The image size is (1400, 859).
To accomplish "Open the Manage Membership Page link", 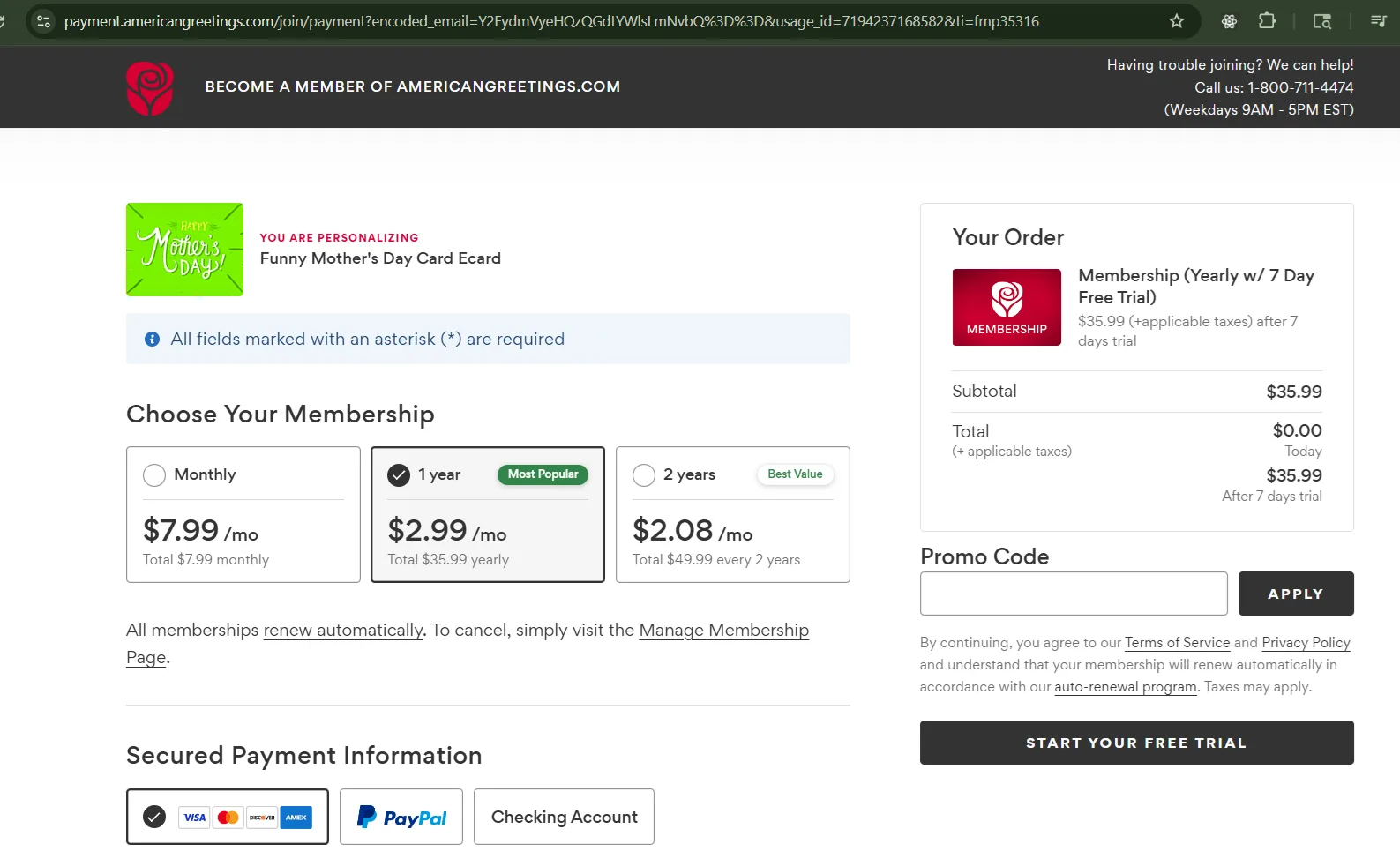I will pyautogui.click(x=723, y=631).
